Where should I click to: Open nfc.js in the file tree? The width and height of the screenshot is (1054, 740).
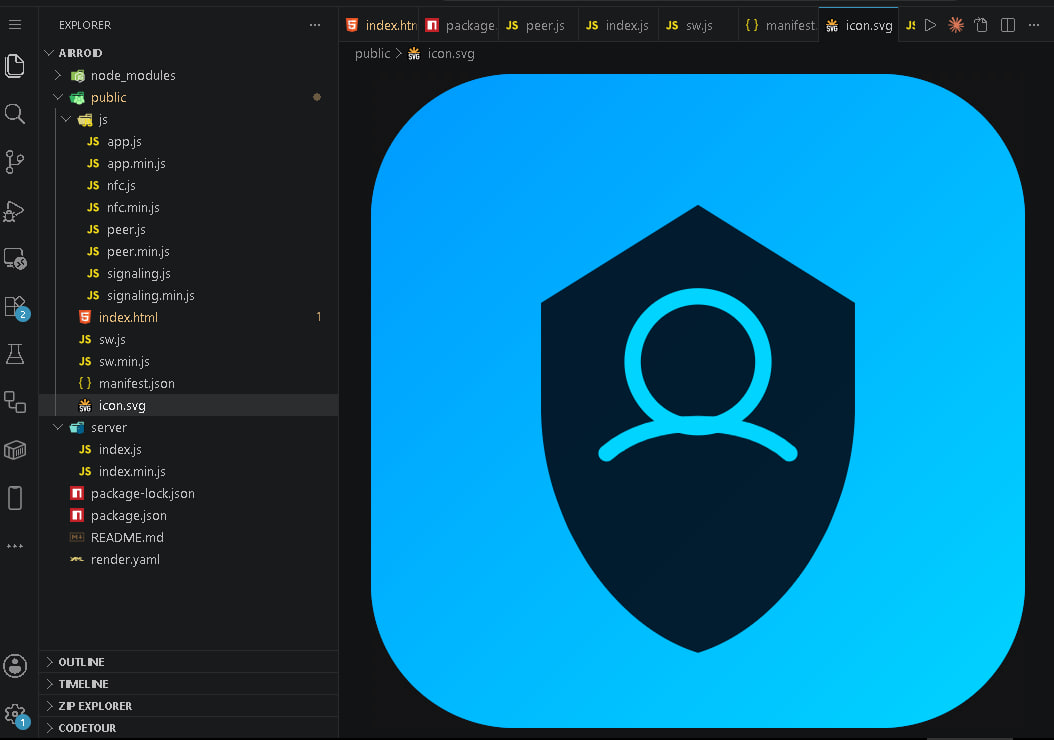(x=188, y=186)
